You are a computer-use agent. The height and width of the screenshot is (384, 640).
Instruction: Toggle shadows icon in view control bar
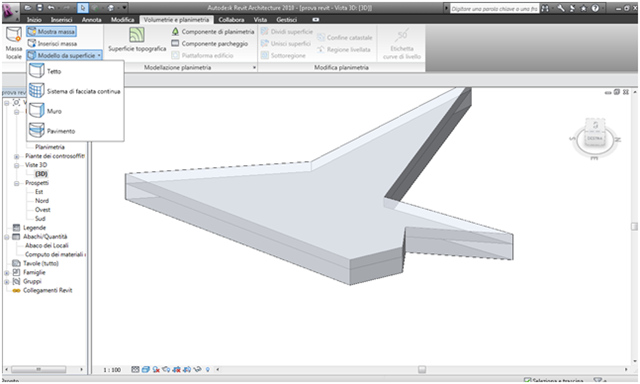click(156, 369)
